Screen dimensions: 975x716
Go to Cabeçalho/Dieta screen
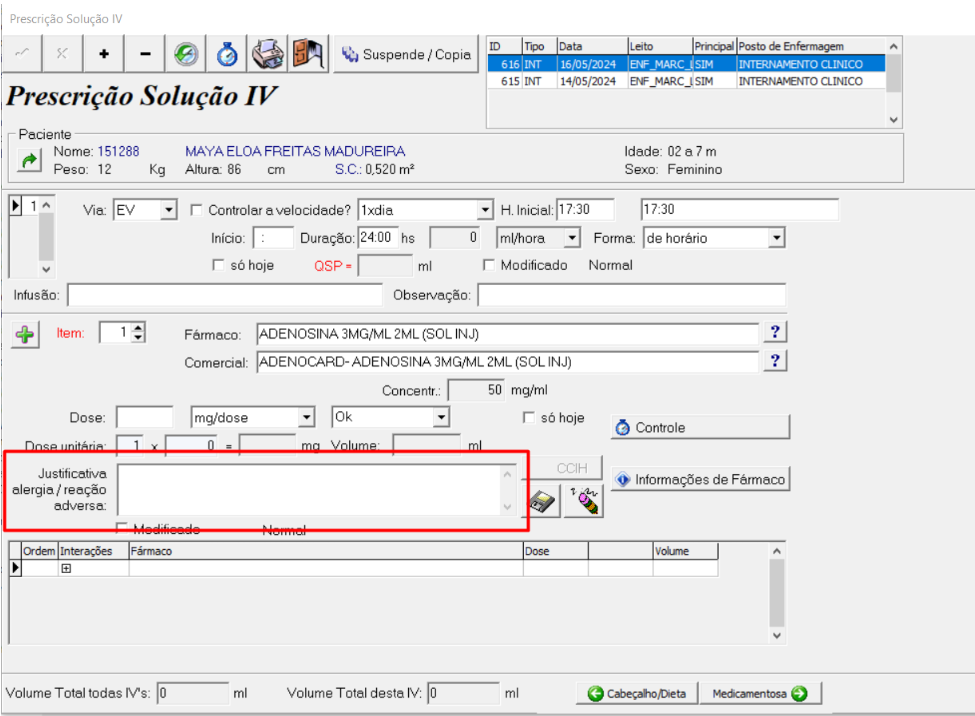[637, 693]
